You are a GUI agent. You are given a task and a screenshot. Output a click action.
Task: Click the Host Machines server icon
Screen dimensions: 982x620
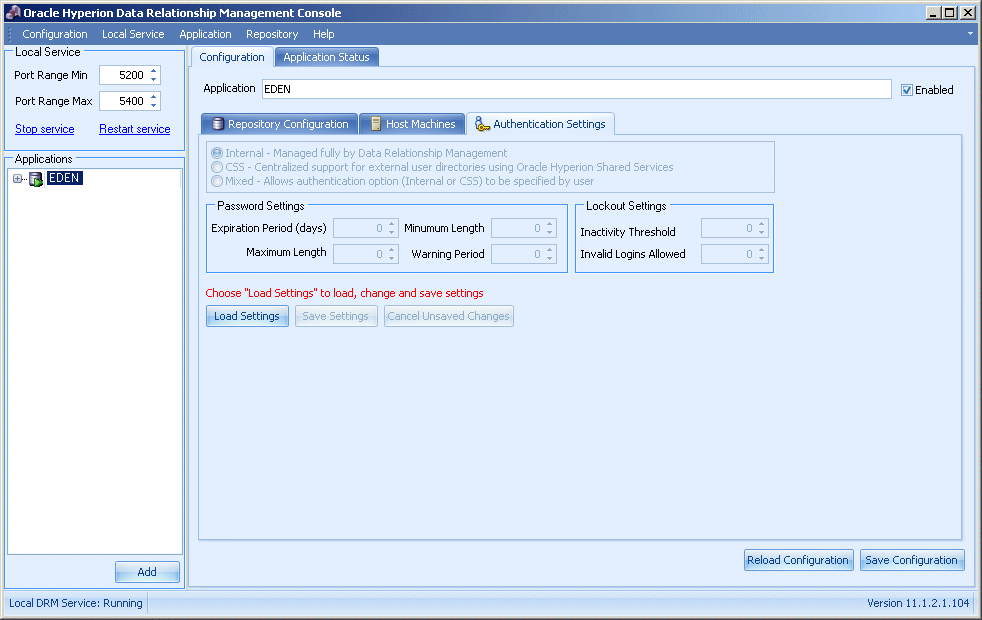tap(376, 124)
